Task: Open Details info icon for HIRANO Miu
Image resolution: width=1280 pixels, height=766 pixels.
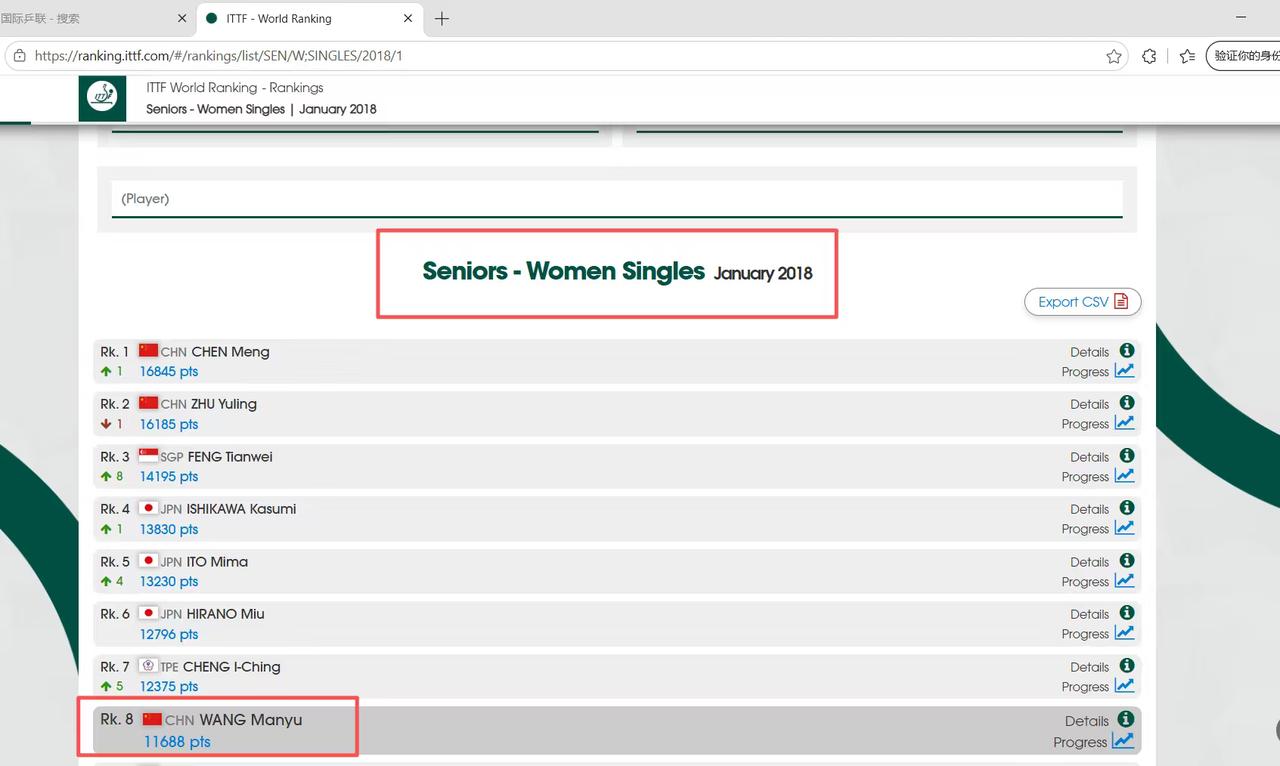Action: (1127, 613)
